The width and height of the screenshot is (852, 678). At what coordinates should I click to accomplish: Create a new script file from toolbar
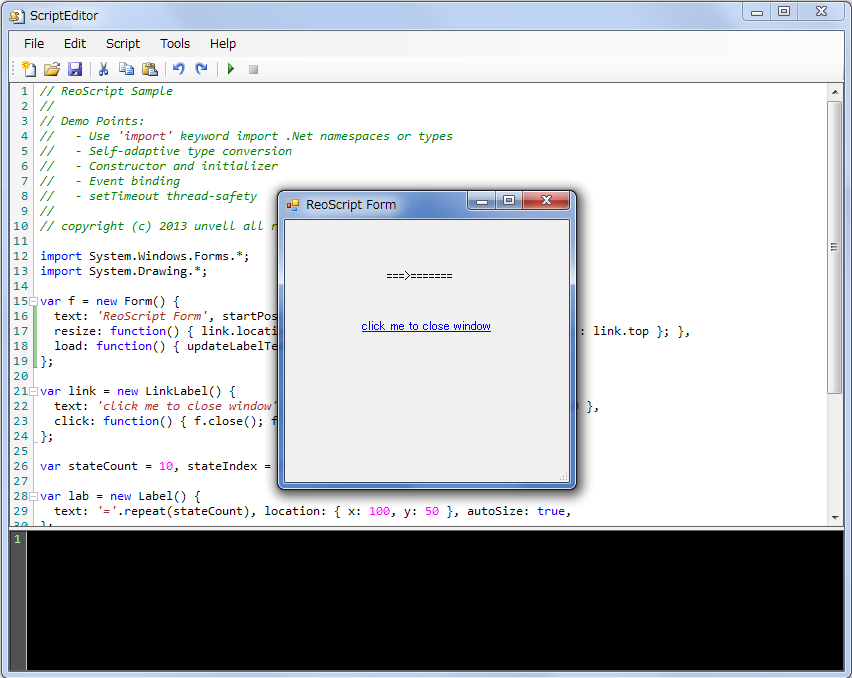28,69
